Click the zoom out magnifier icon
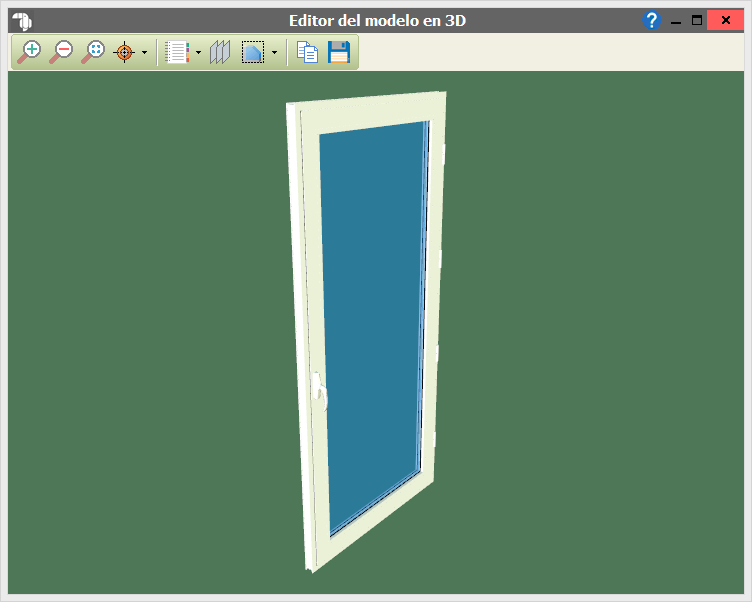 coord(61,52)
